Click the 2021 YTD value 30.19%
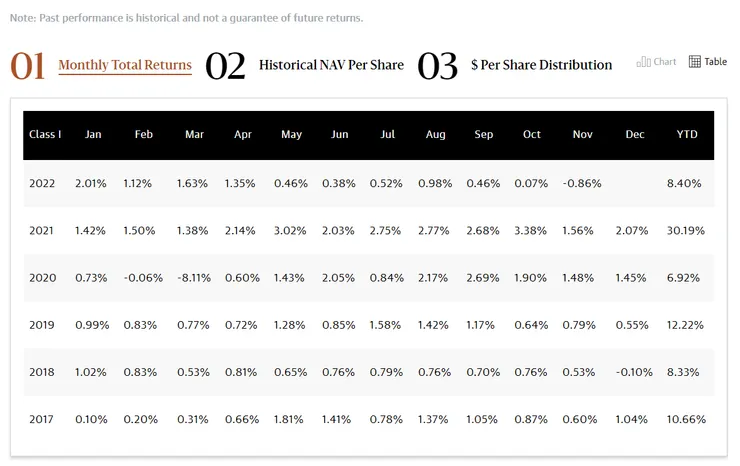This screenshot has height=466, width=740. pyautogui.click(x=687, y=231)
